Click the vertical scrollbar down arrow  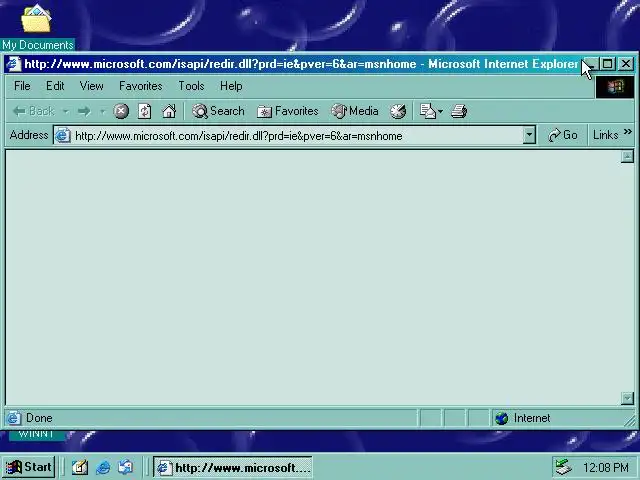627,398
